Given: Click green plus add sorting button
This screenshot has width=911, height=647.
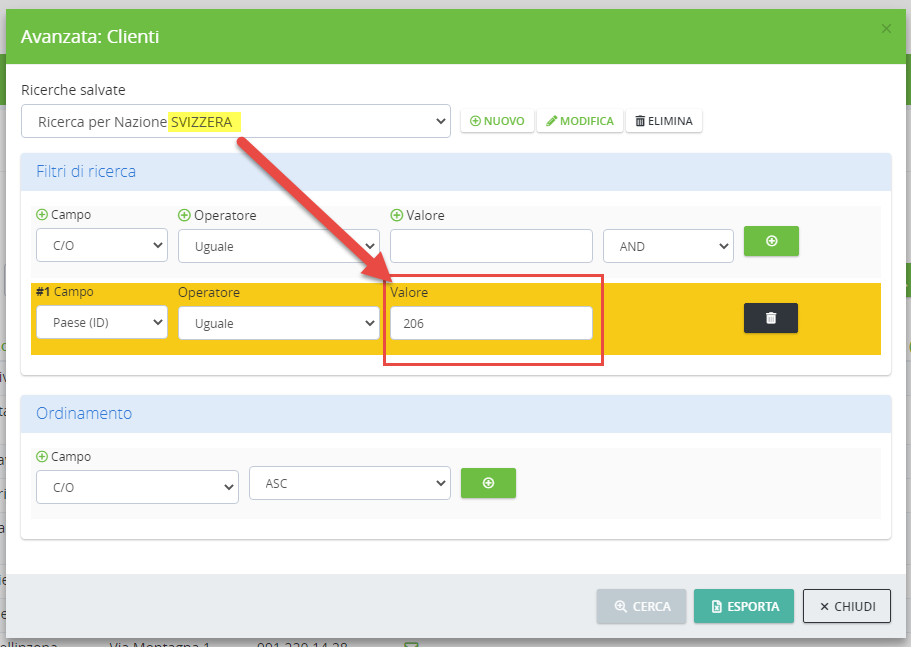Looking at the screenshot, I should pyautogui.click(x=488, y=483).
